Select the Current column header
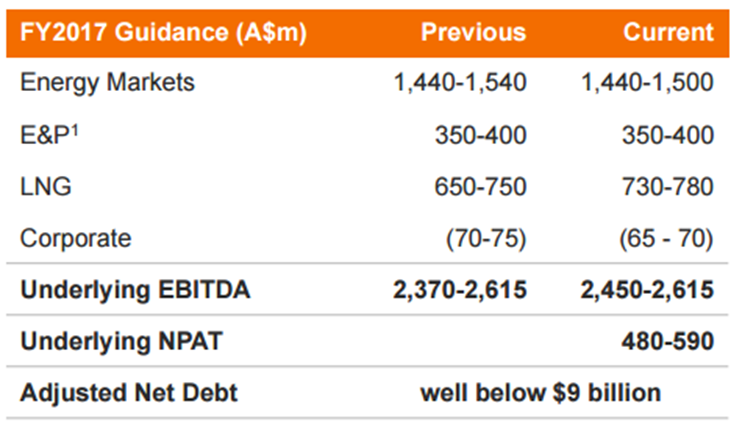 click(669, 32)
